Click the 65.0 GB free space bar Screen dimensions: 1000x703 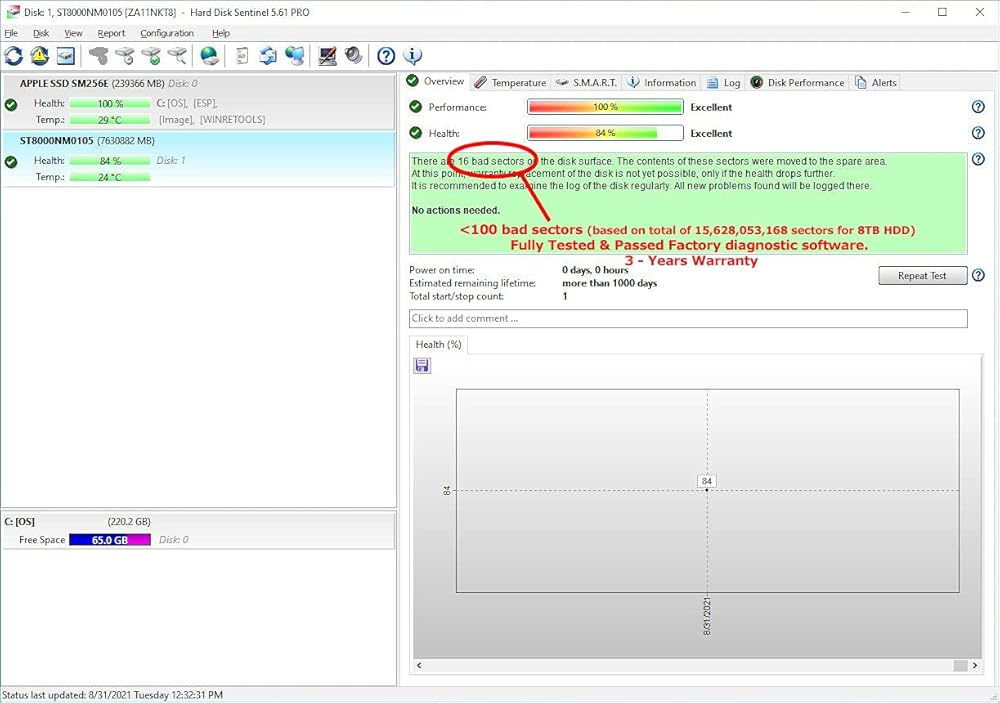click(110, 540)
